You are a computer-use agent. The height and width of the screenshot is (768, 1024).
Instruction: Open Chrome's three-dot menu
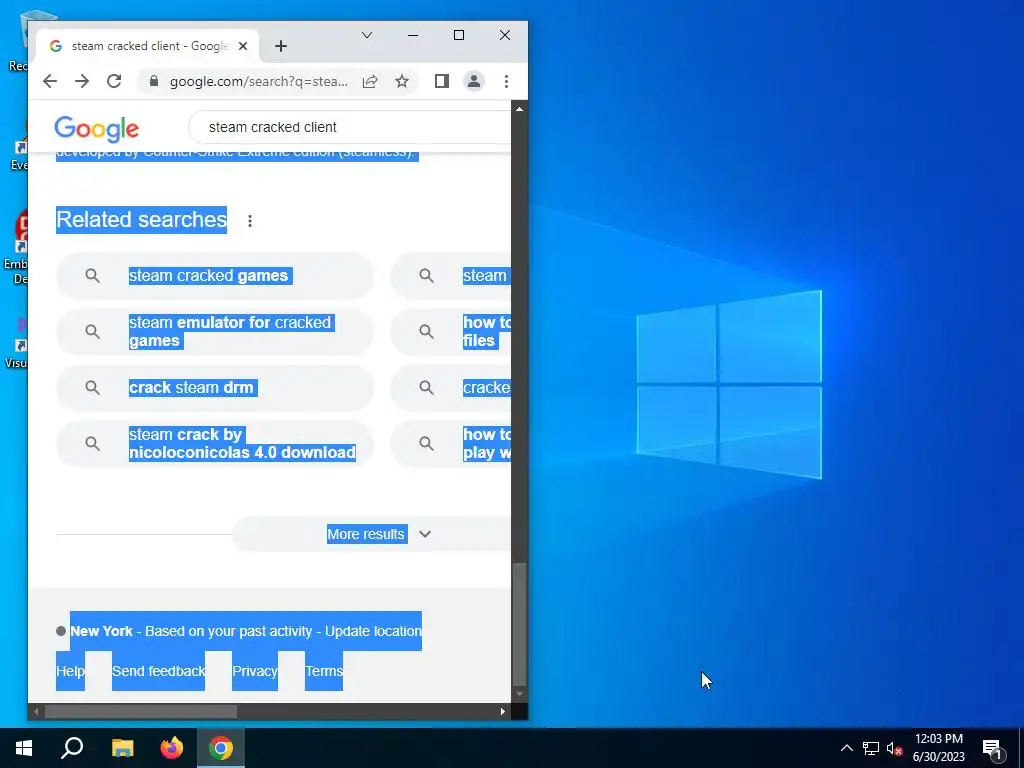506,81
